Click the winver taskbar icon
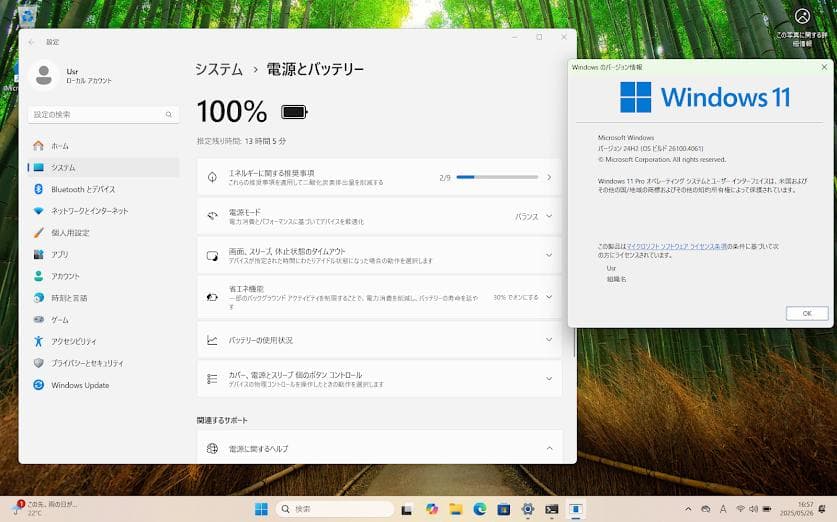This screenshot has width=837, height=522. coord(575,509)
